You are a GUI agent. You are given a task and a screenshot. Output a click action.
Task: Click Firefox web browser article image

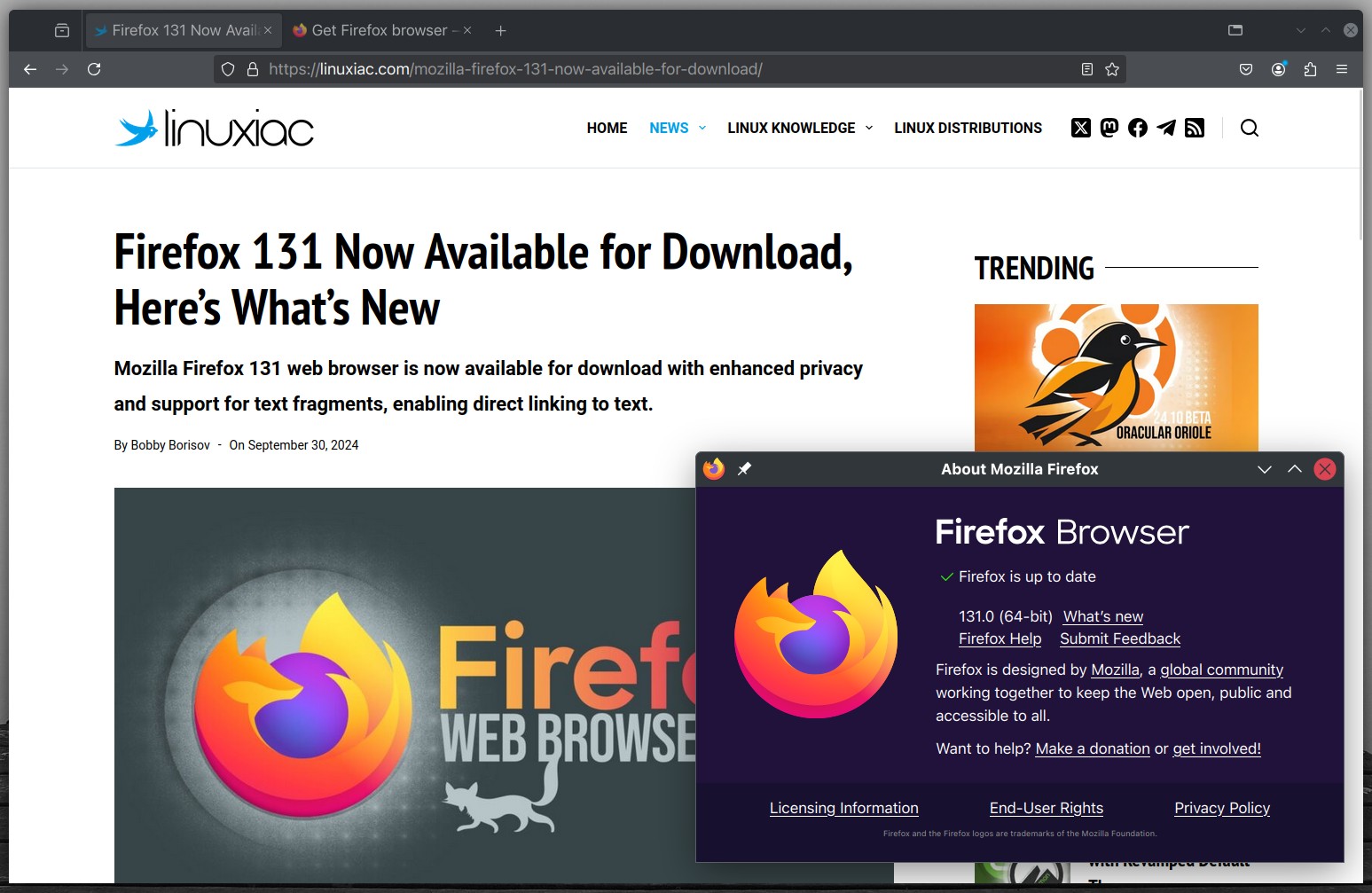(x=404, y=685)
